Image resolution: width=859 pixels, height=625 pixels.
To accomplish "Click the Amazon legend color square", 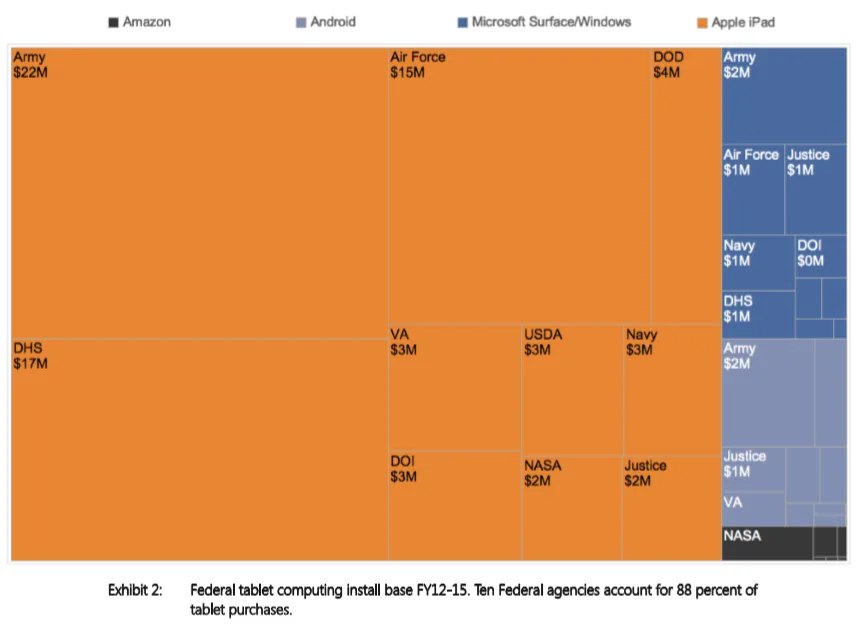I will [x=113, y=22].
